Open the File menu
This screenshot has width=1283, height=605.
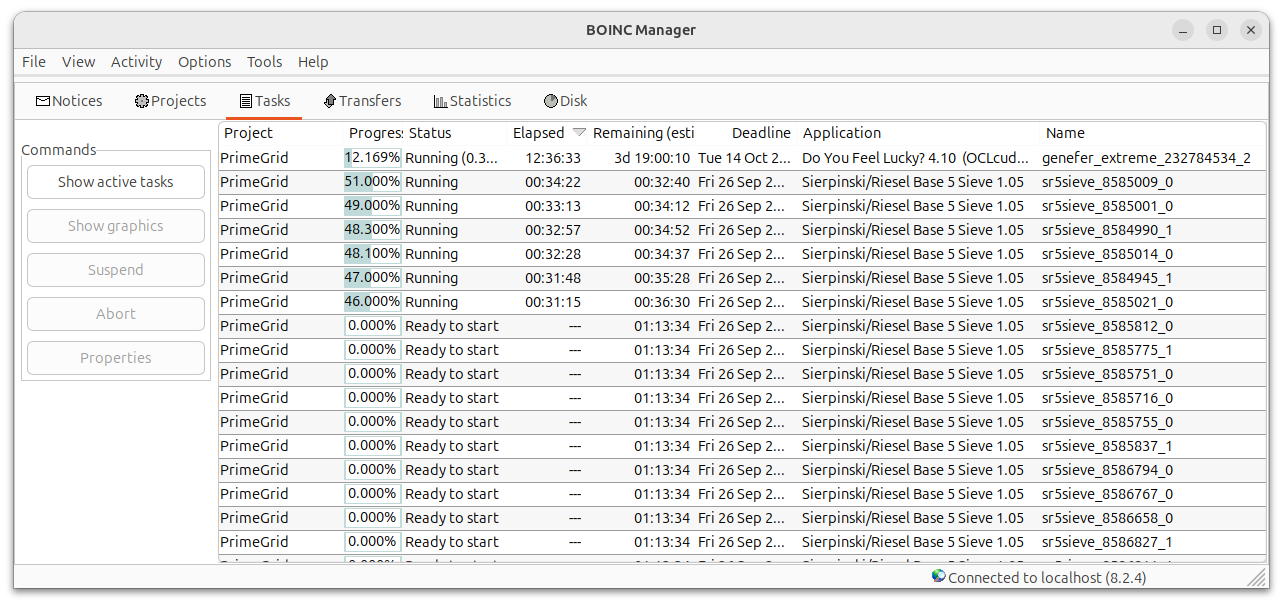(33, 61)
